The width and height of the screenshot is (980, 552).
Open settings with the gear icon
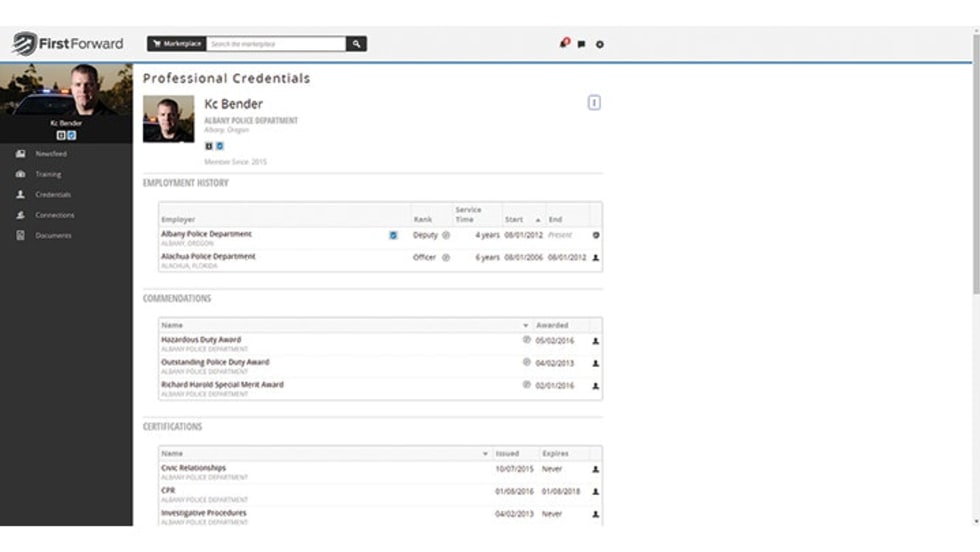(x=599, y=44)
